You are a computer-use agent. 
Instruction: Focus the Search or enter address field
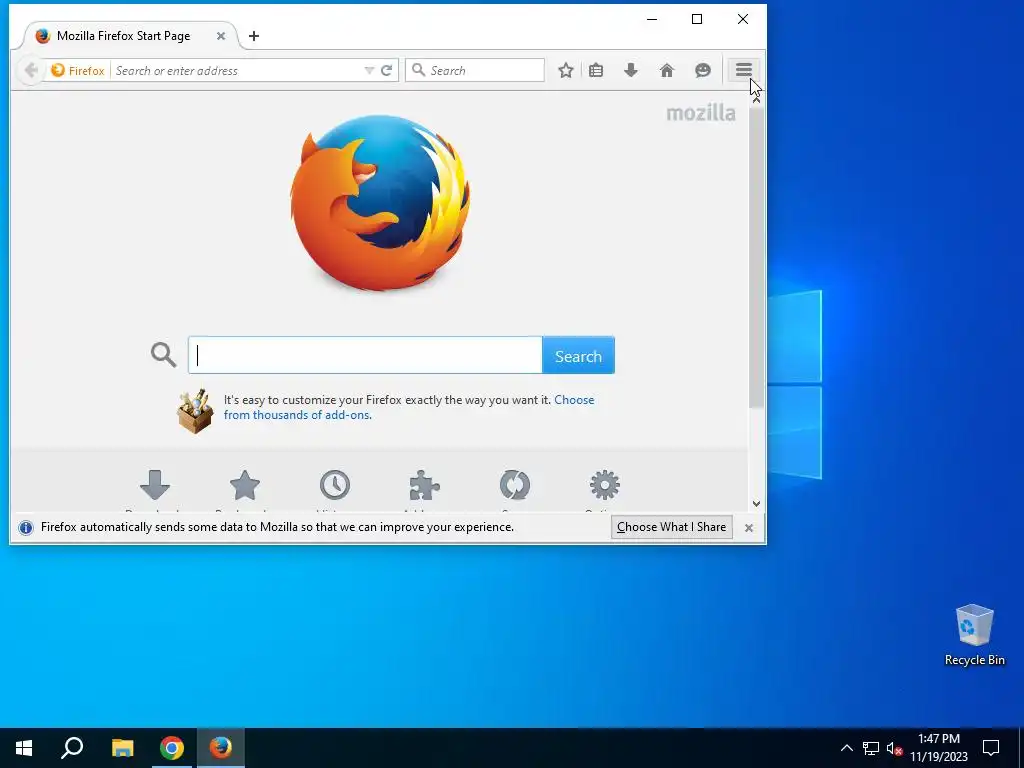pyautogui.click(x=236, y=71)
